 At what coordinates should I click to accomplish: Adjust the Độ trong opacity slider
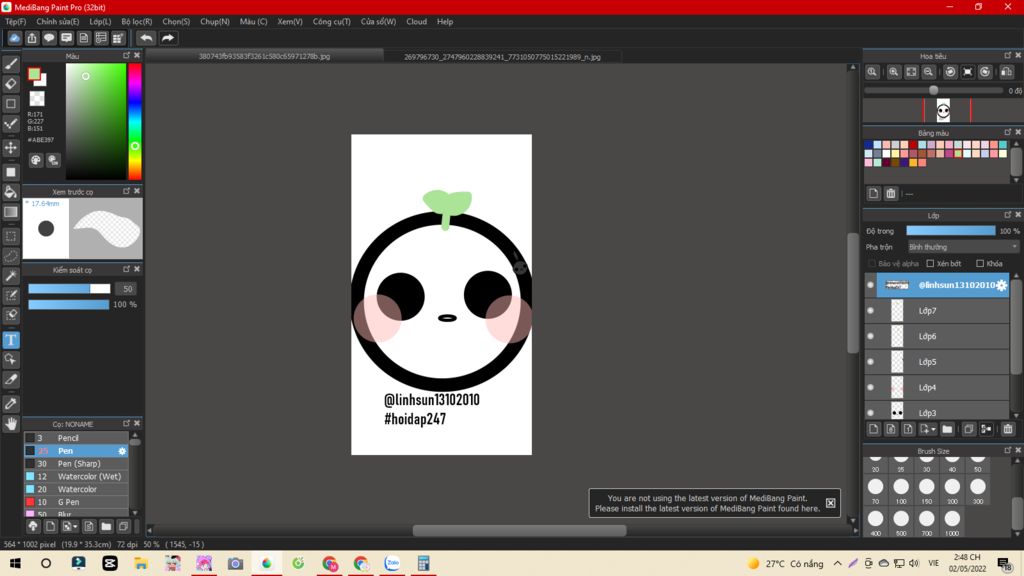click(x=951, y=231)
